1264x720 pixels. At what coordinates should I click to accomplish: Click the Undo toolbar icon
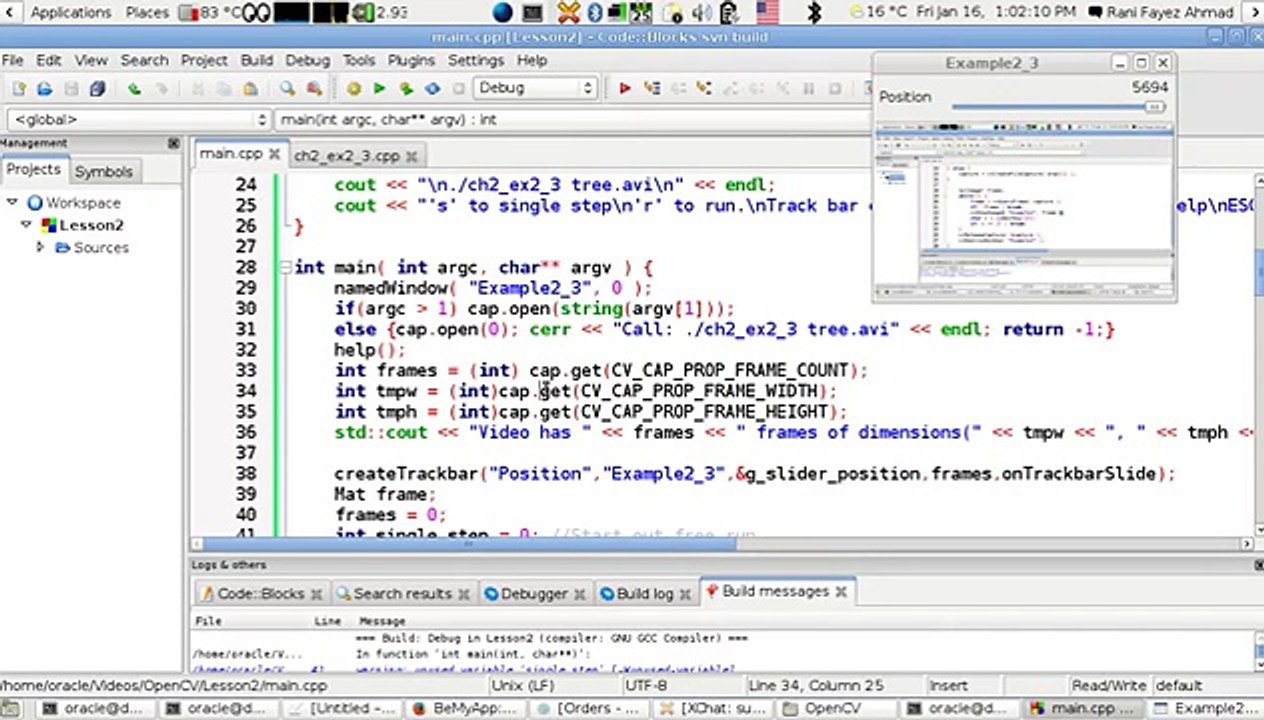(134, 88)
